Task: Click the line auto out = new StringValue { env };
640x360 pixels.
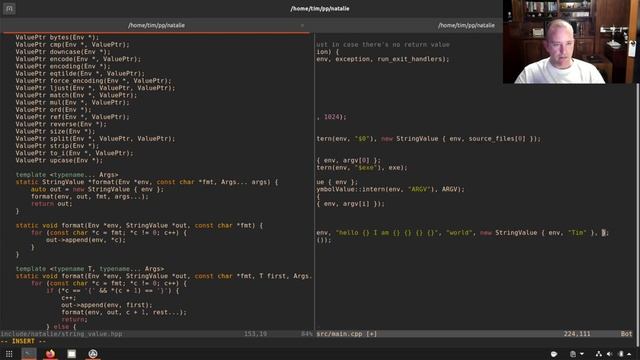Action: click(x=97, y=189)
